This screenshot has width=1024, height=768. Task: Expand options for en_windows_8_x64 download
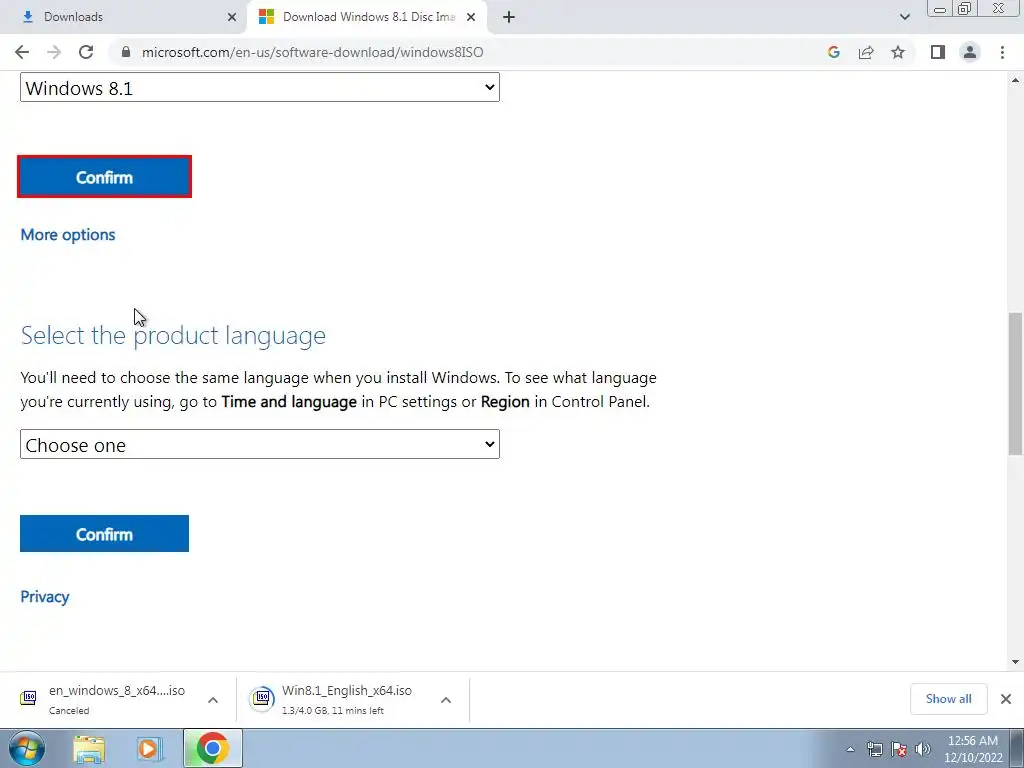click(213, 699)
